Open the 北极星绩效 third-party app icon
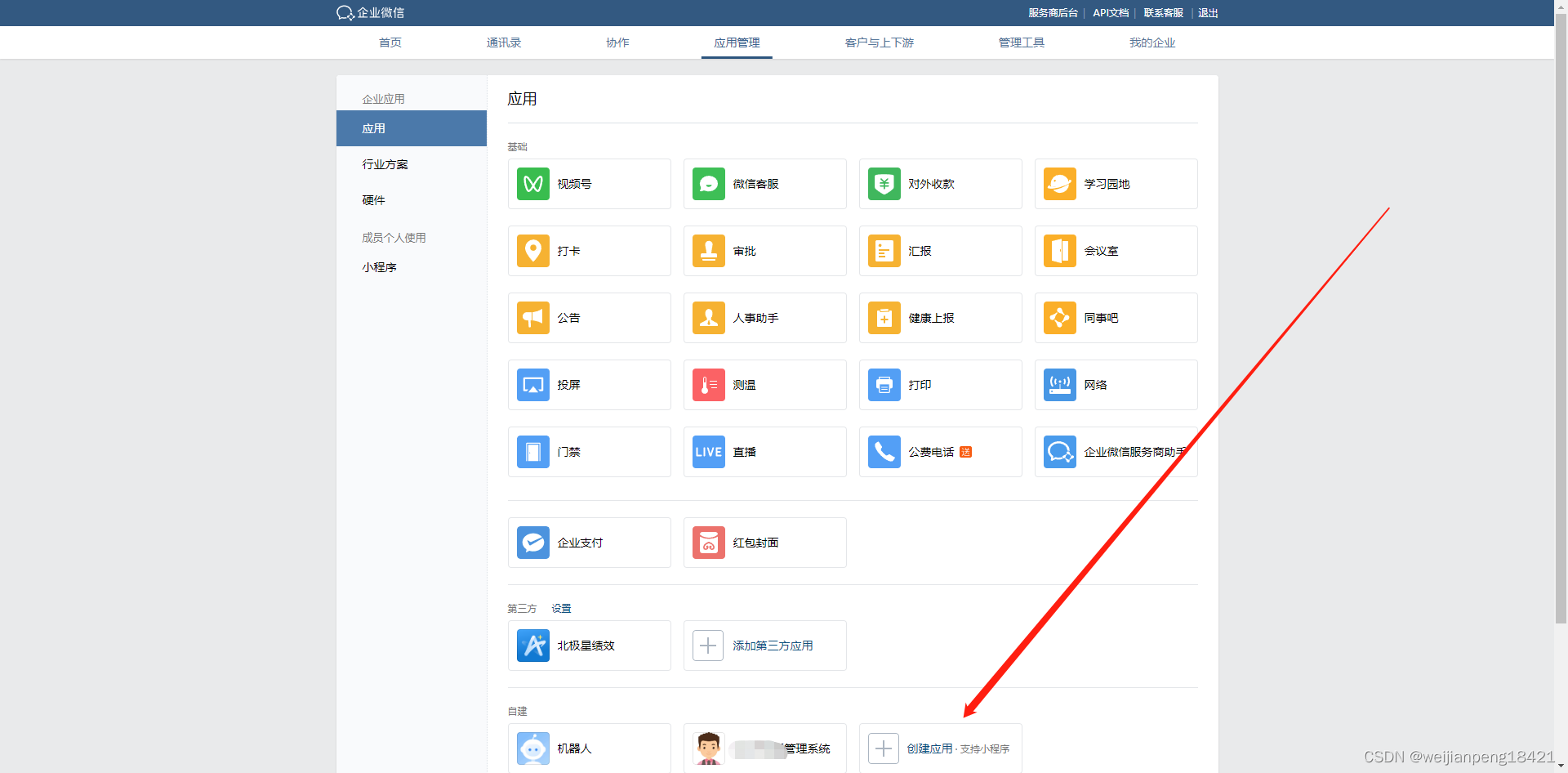 pyautogui.click(x=533, y=646)
